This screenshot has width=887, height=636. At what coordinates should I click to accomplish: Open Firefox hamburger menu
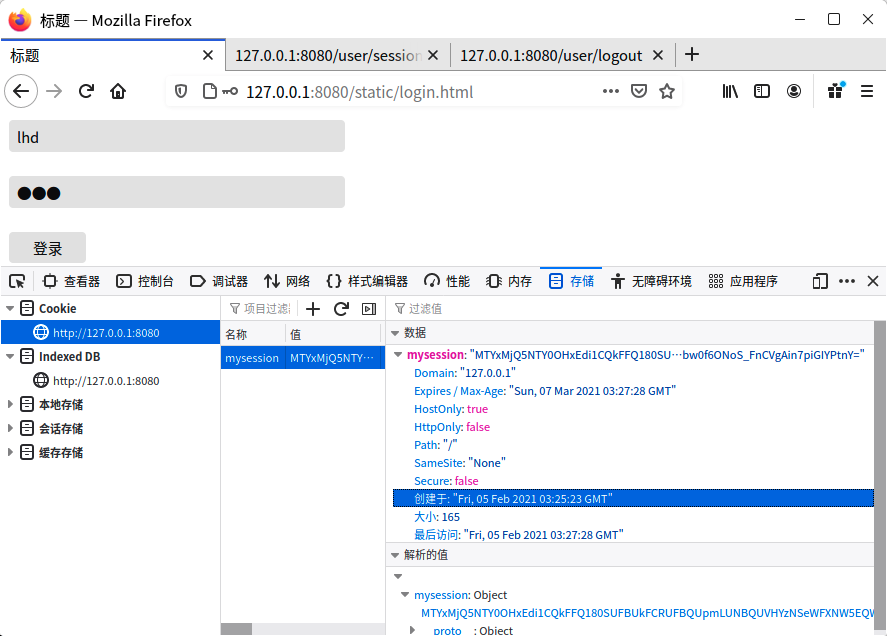tap(867, 91)
